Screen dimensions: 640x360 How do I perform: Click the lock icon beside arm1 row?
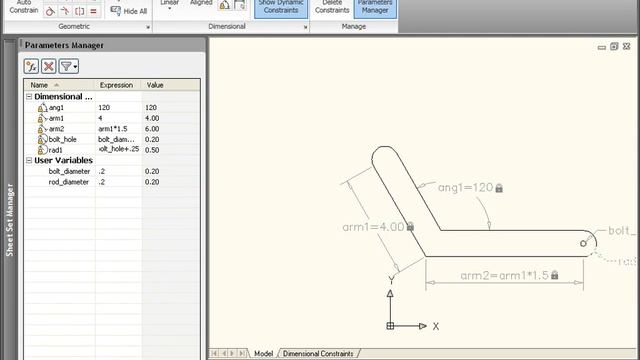click(41, 118)
